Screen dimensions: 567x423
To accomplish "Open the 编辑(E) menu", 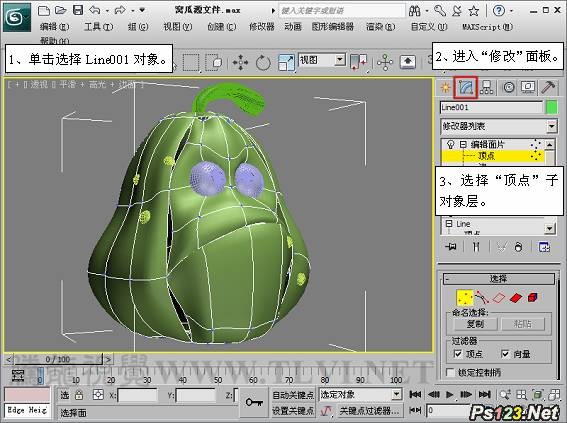I will (55, 26).
